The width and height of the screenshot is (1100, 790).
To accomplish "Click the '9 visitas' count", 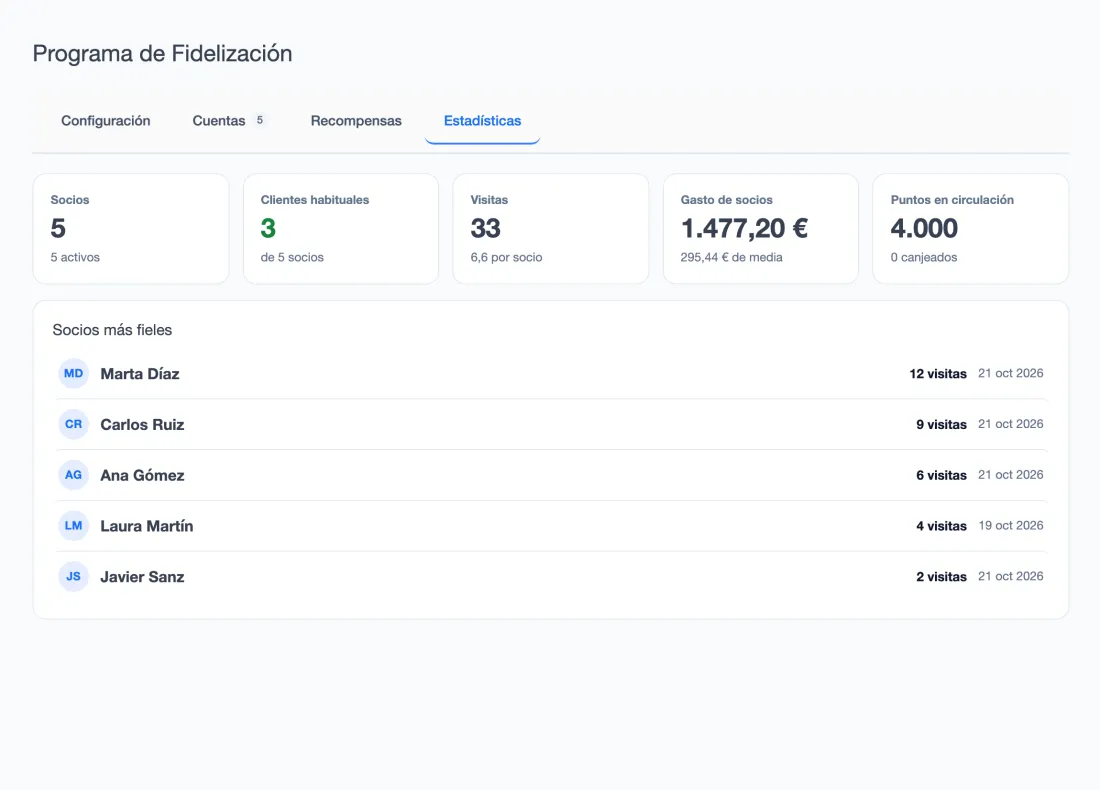I will click(x=941, y=424).
